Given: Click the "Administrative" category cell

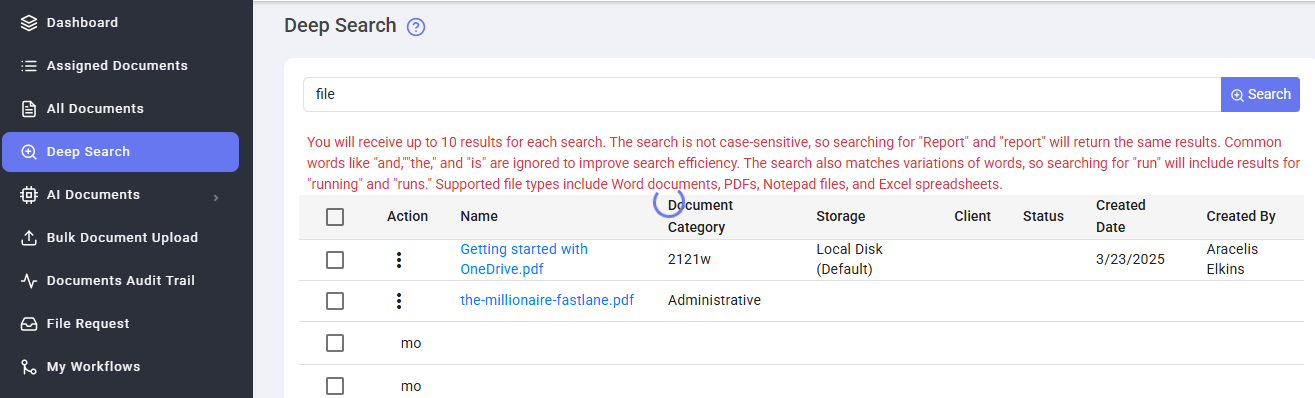Looking at the screenshot, I should click(714, 300).
